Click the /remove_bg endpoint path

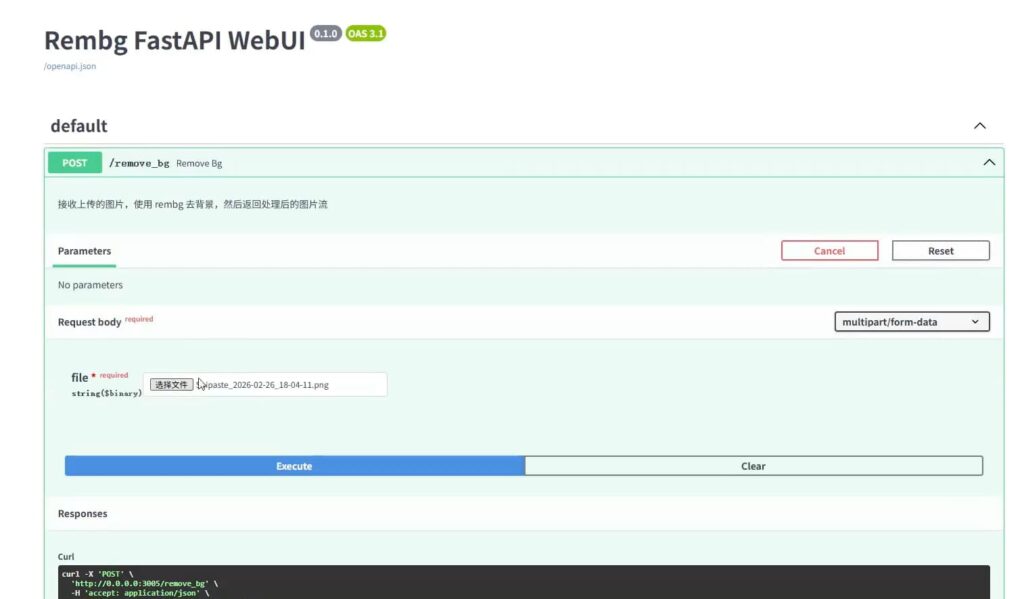[x=138, y=163]
